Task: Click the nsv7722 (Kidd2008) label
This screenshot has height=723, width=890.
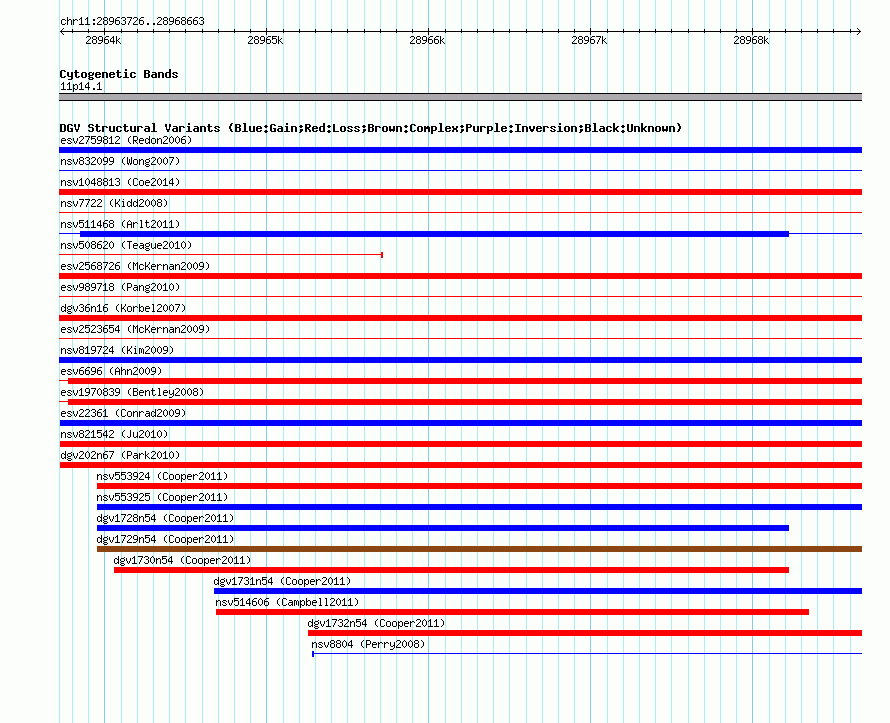Action: click(x=114, y=203)
